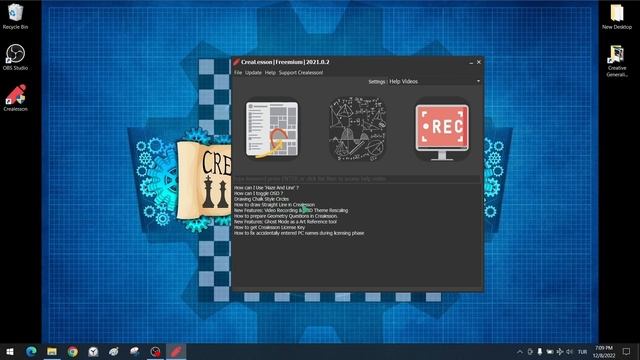
Task: Open the clock showing 7:09 PM
Action: (x=604, y=351)
